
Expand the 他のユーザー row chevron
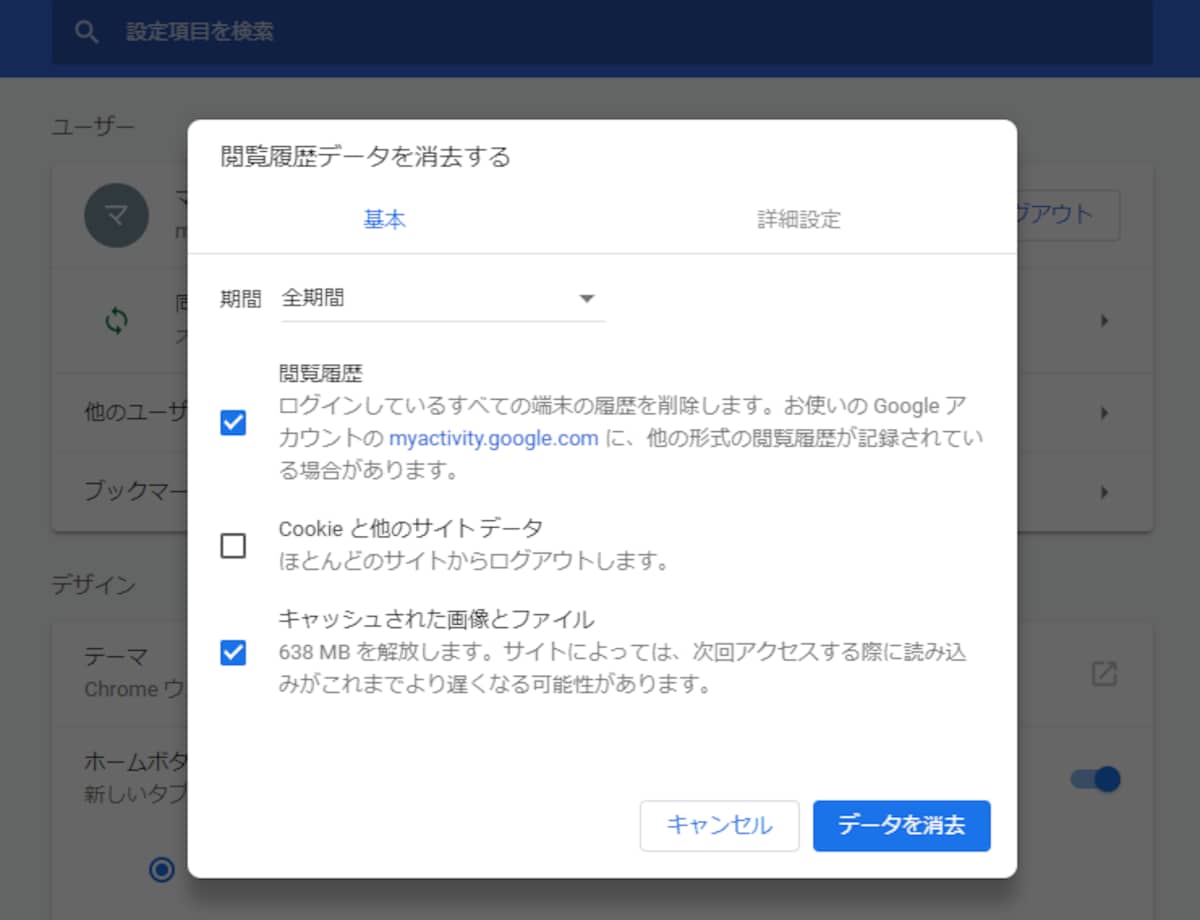[x=1105, y=413]
